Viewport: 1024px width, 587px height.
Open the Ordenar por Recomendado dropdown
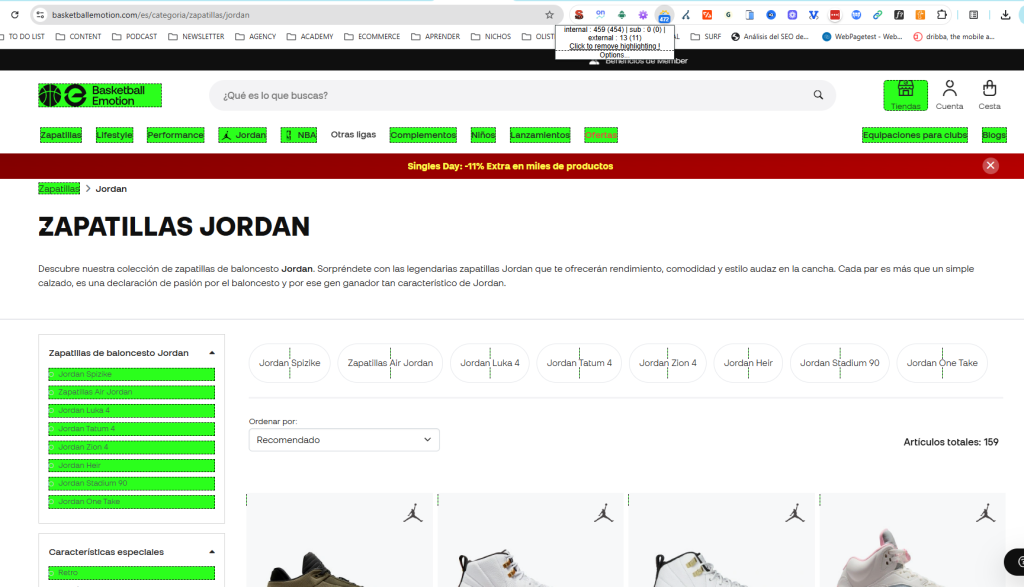[x=343, y=440]
